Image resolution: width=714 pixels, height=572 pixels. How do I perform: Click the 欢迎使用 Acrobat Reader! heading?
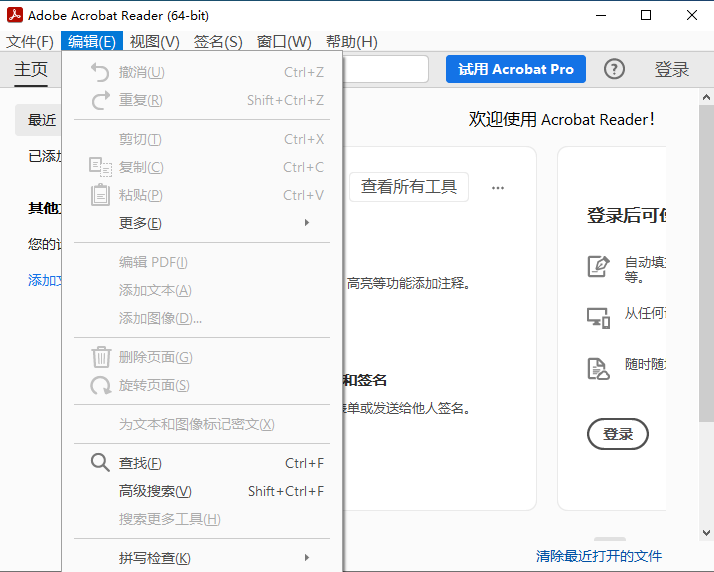pyautogui.click(x=561, y=120)
